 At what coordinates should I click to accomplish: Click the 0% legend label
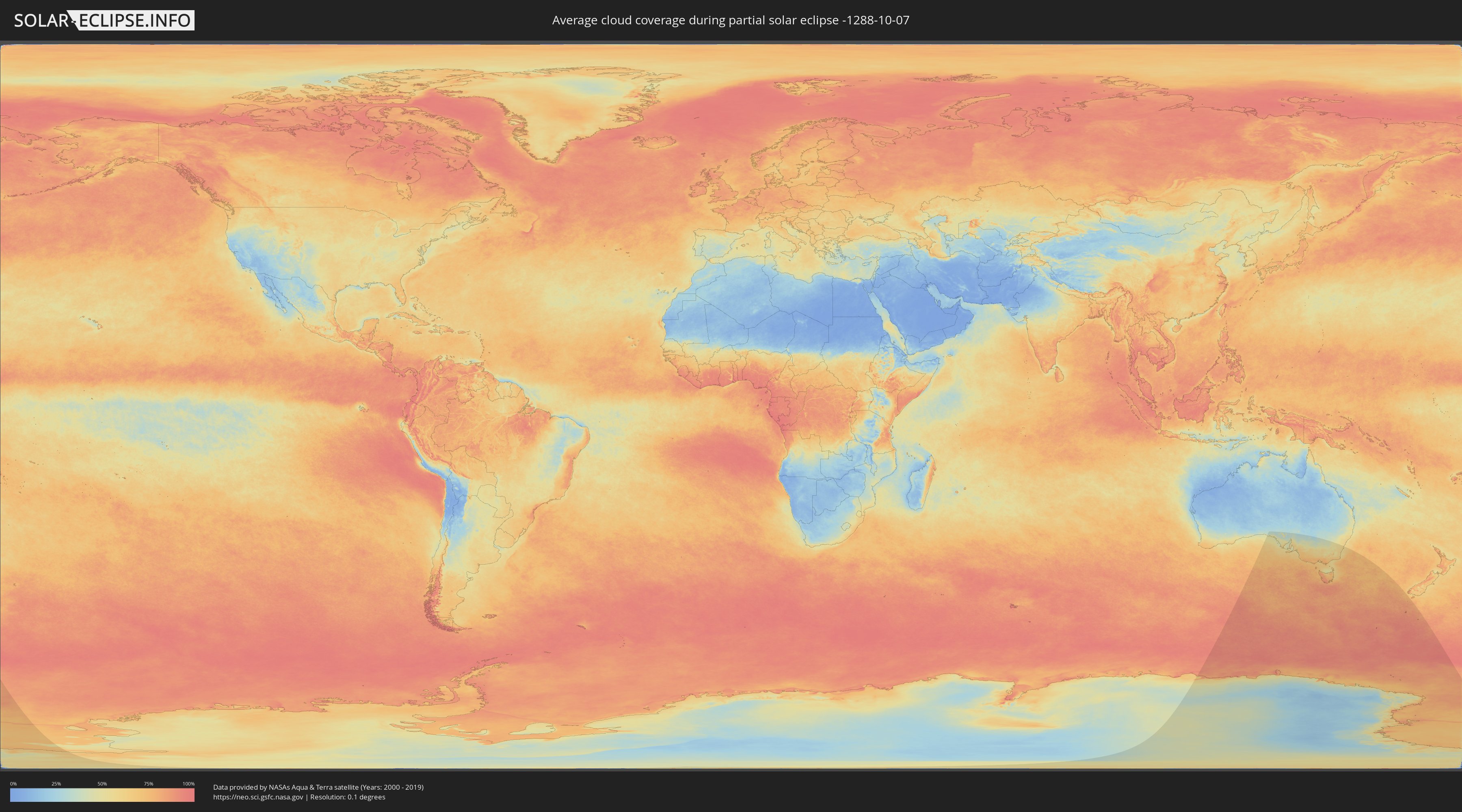(13, 784)
